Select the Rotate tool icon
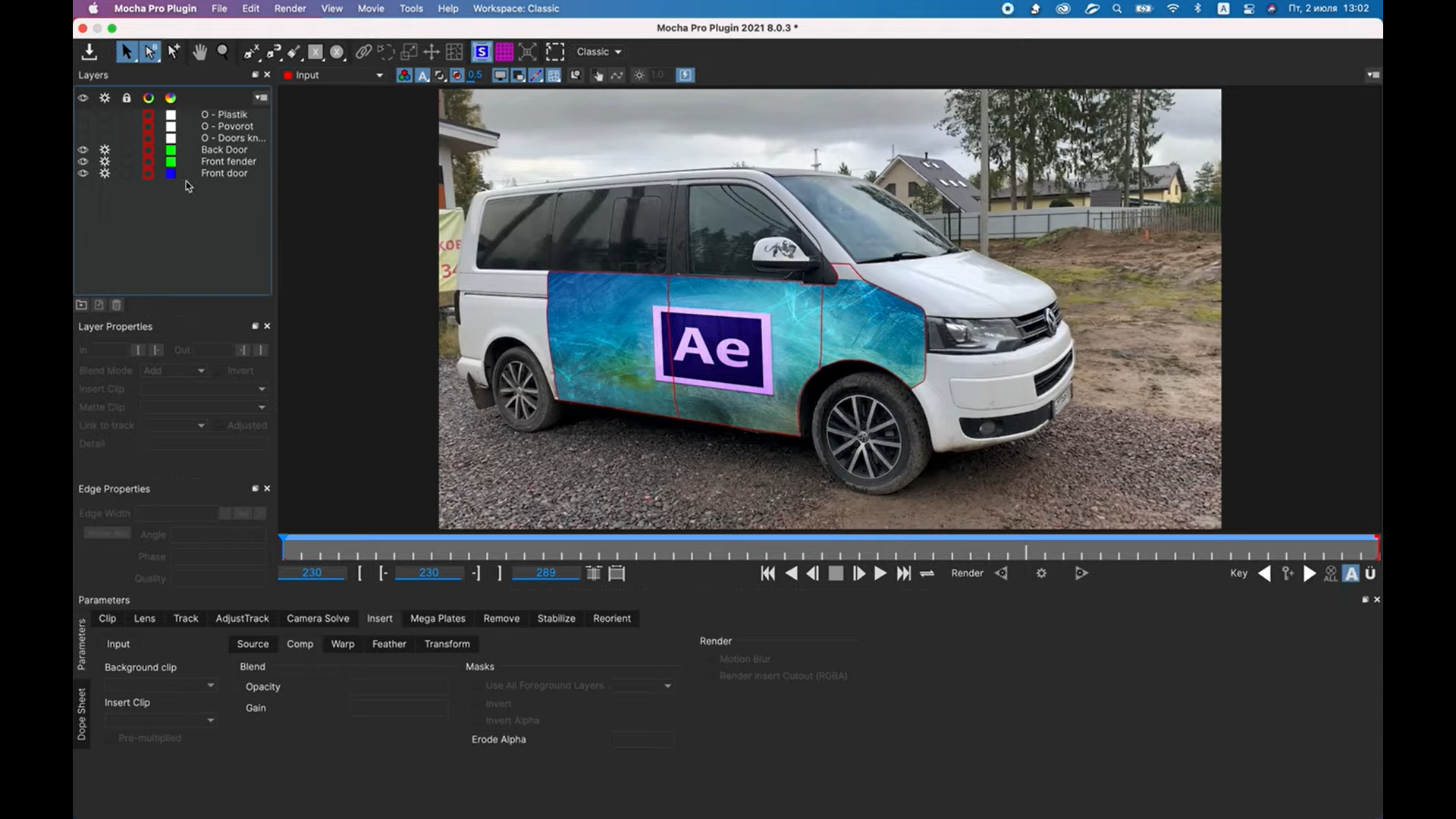Viewport: 1456px width, 819px height. pyautogui.click(x=386, y=52)
